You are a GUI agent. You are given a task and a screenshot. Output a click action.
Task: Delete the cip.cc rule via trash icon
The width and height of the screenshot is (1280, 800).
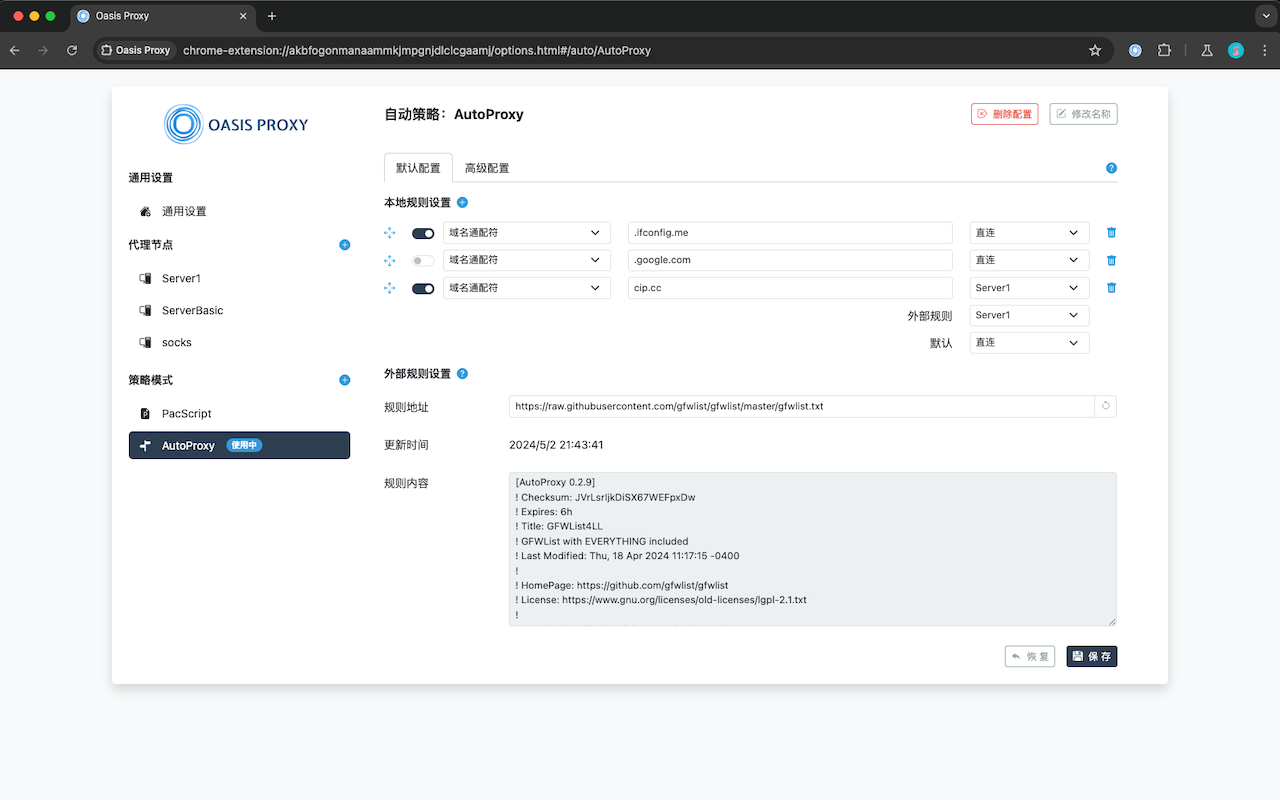click(x=1110, y=287)
